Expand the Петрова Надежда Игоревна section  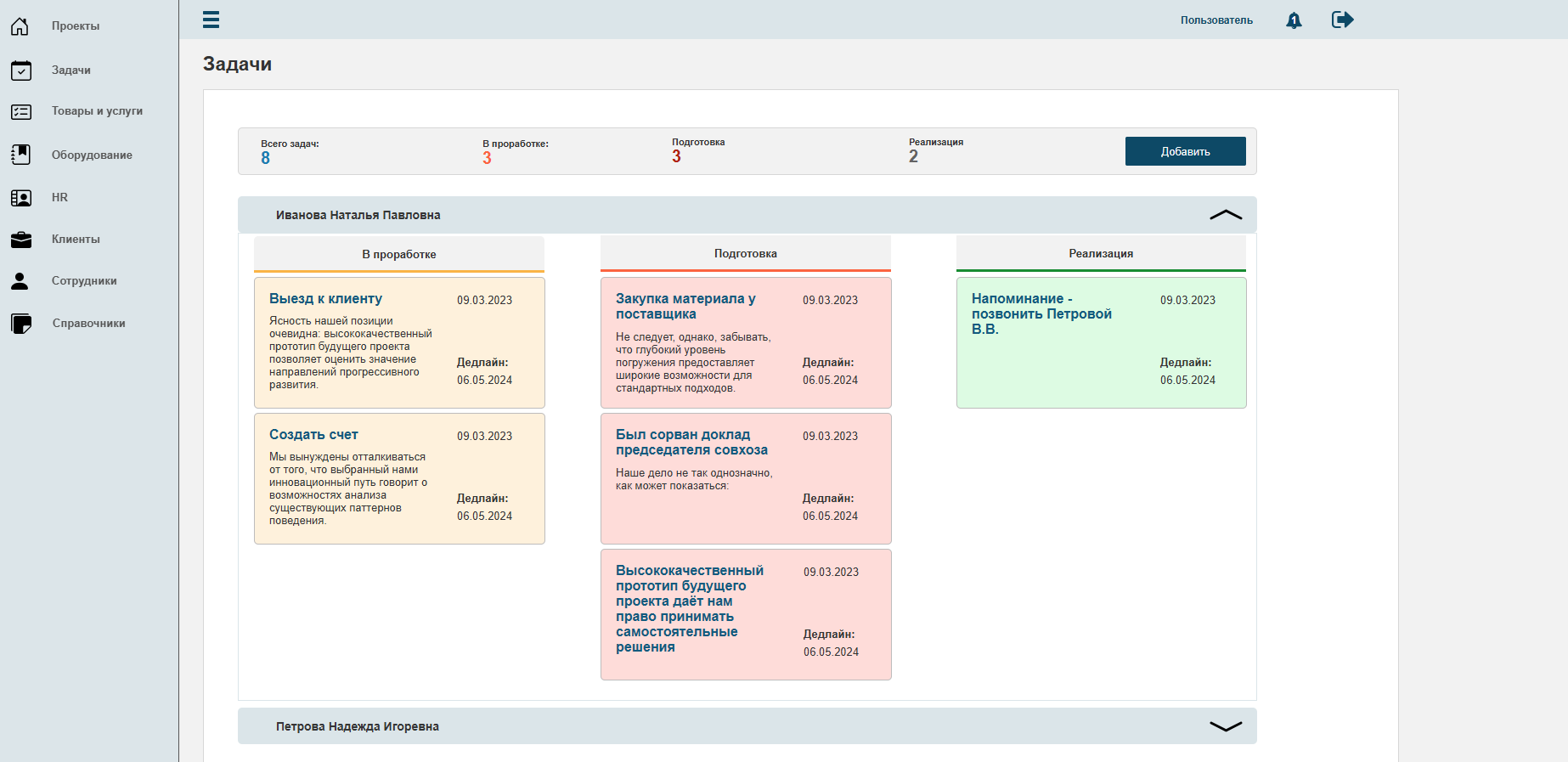[x=1225, y=726]
